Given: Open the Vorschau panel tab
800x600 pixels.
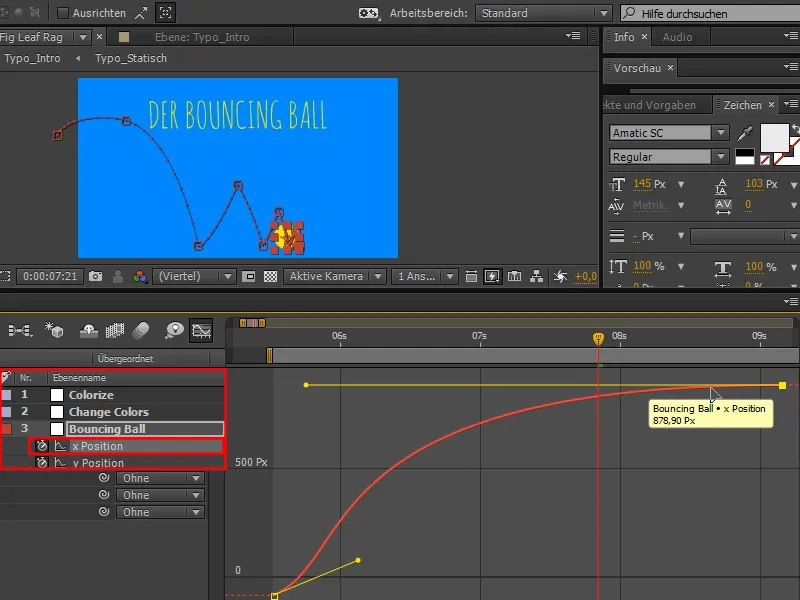Looking at the screenshot, I should (x=637, y=68).
